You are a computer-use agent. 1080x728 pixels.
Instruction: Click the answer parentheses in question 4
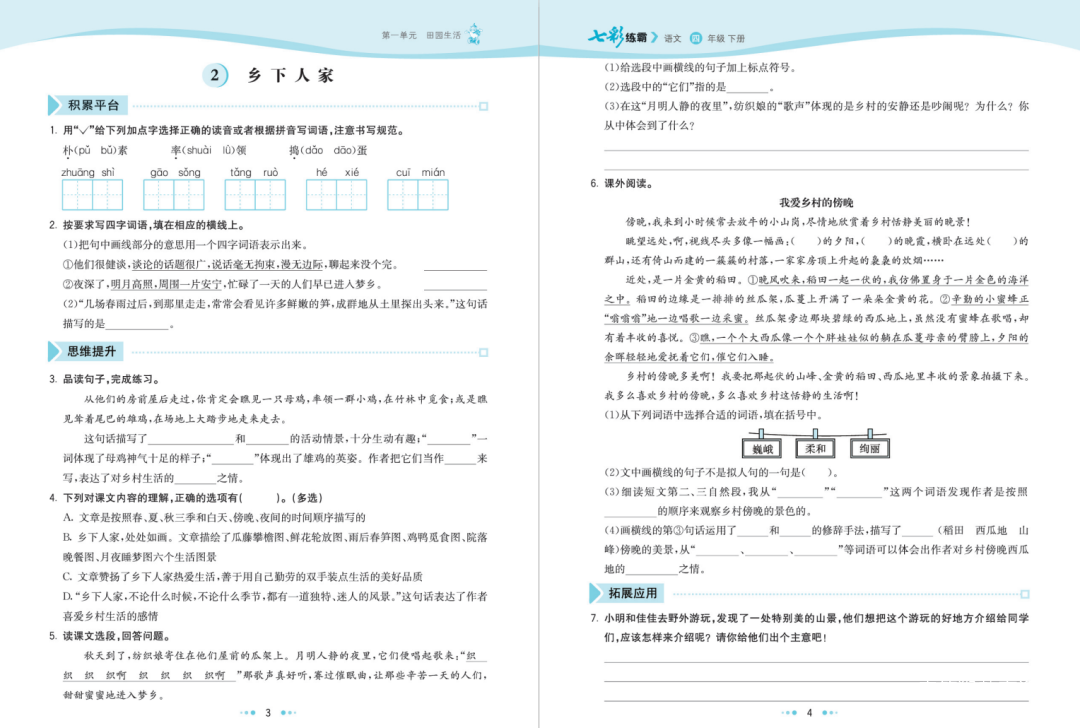pyautogui.click(x=259, y=498)
